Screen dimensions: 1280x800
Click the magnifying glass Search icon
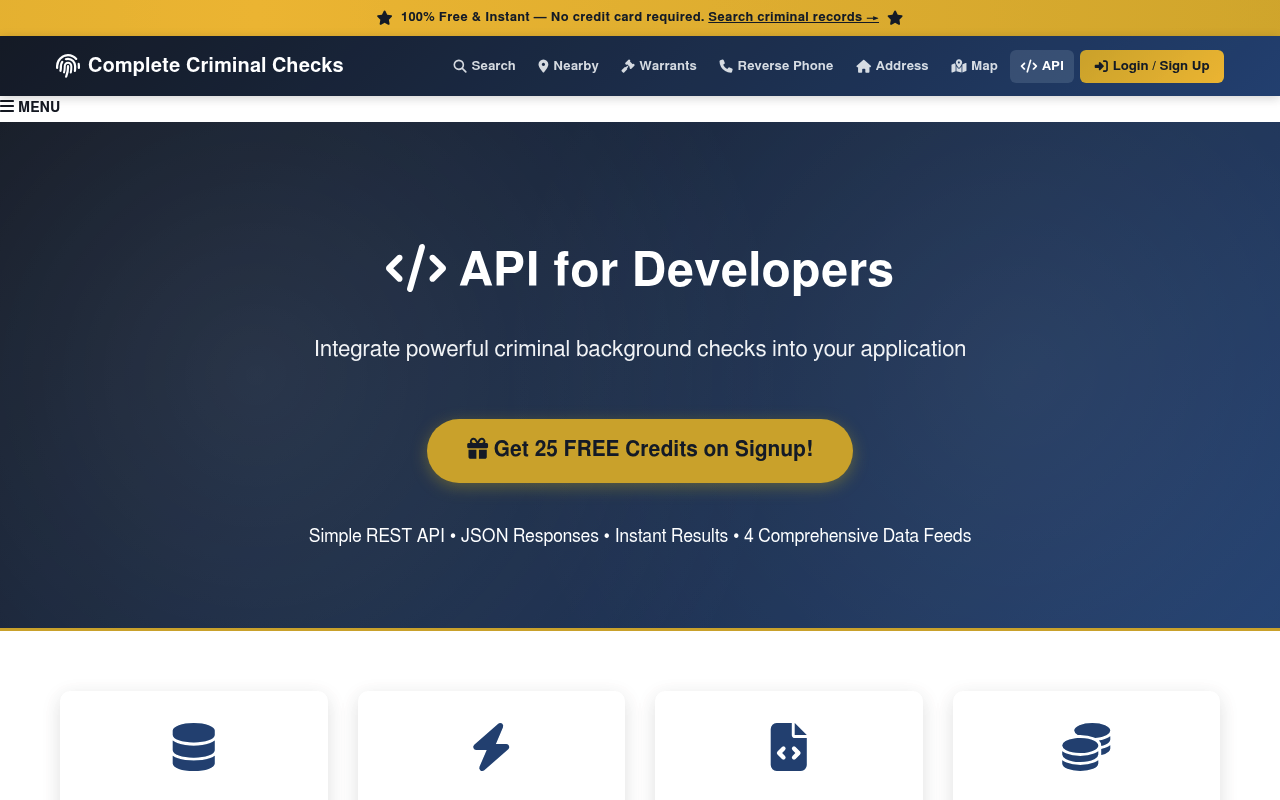[x=460, y=66]
